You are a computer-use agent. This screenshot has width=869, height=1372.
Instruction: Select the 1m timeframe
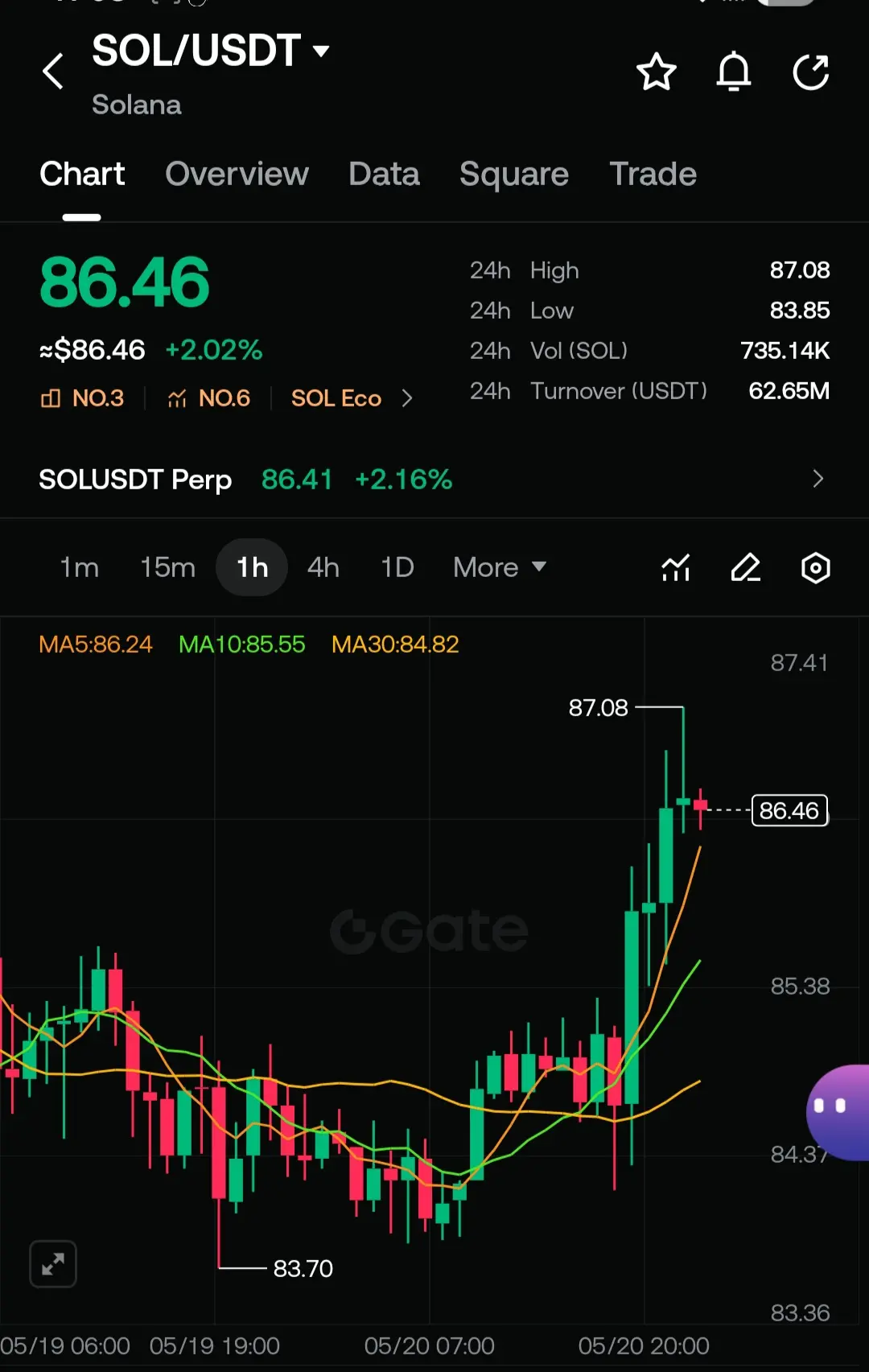tap(80, 567)
